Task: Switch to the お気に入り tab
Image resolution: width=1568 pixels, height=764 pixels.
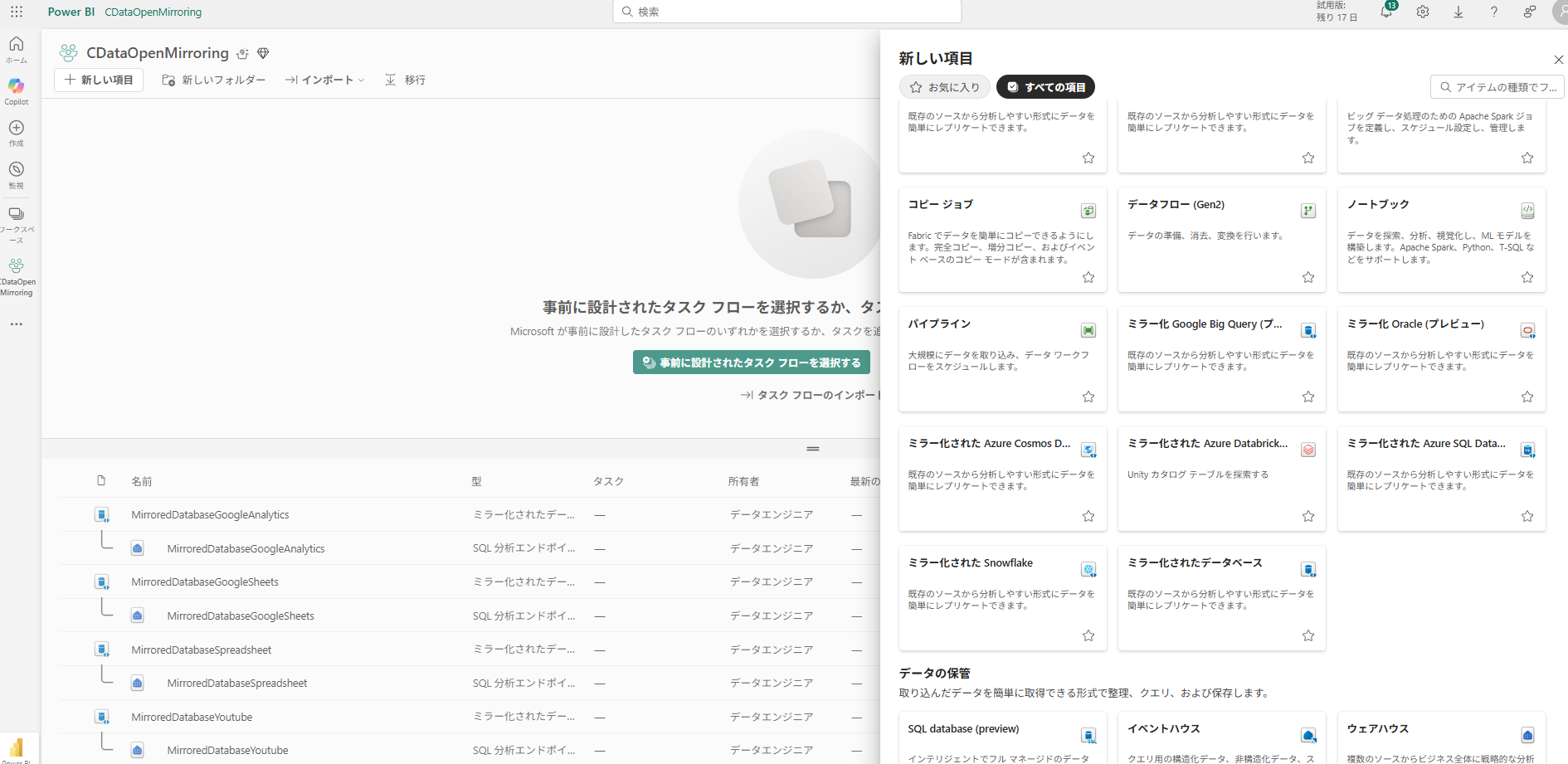Action: (x=944, y=87)
